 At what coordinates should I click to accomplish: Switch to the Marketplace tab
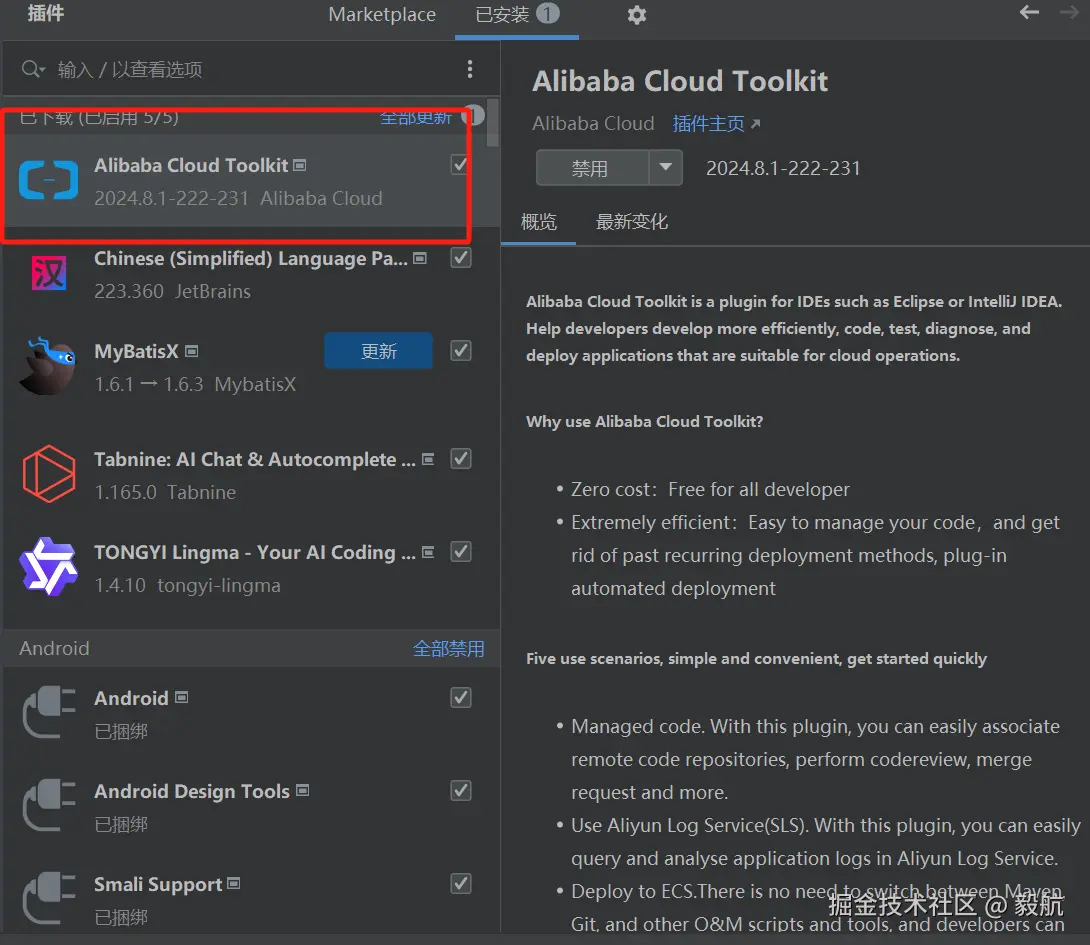[x=382, y=15]
